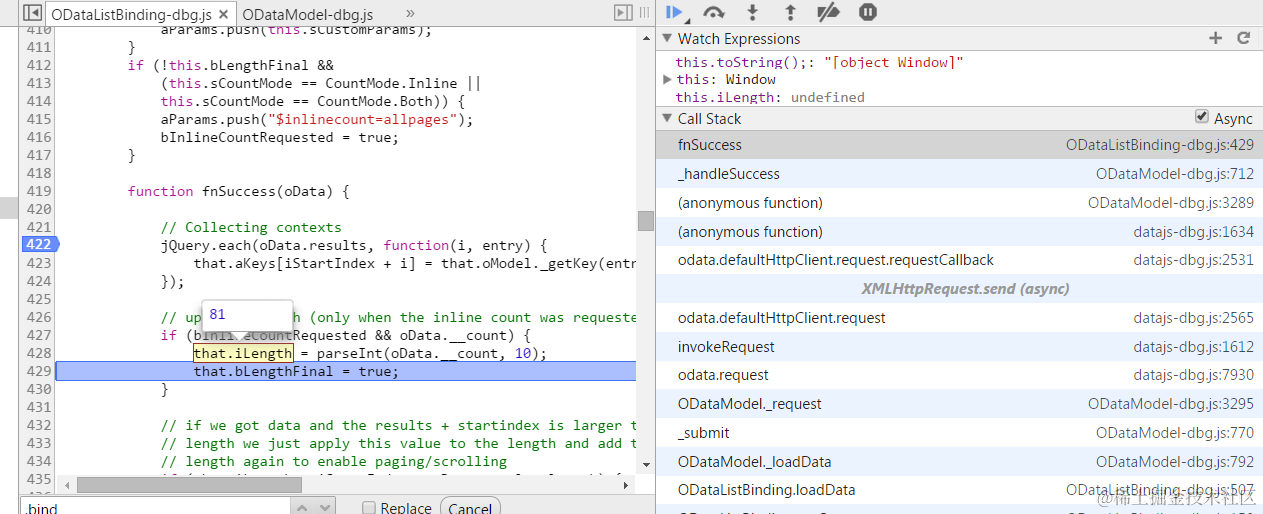Screen dimensions: 1263x514
Task: Select the ODataModel._request stack frame
Action: [x=959, y=404]
